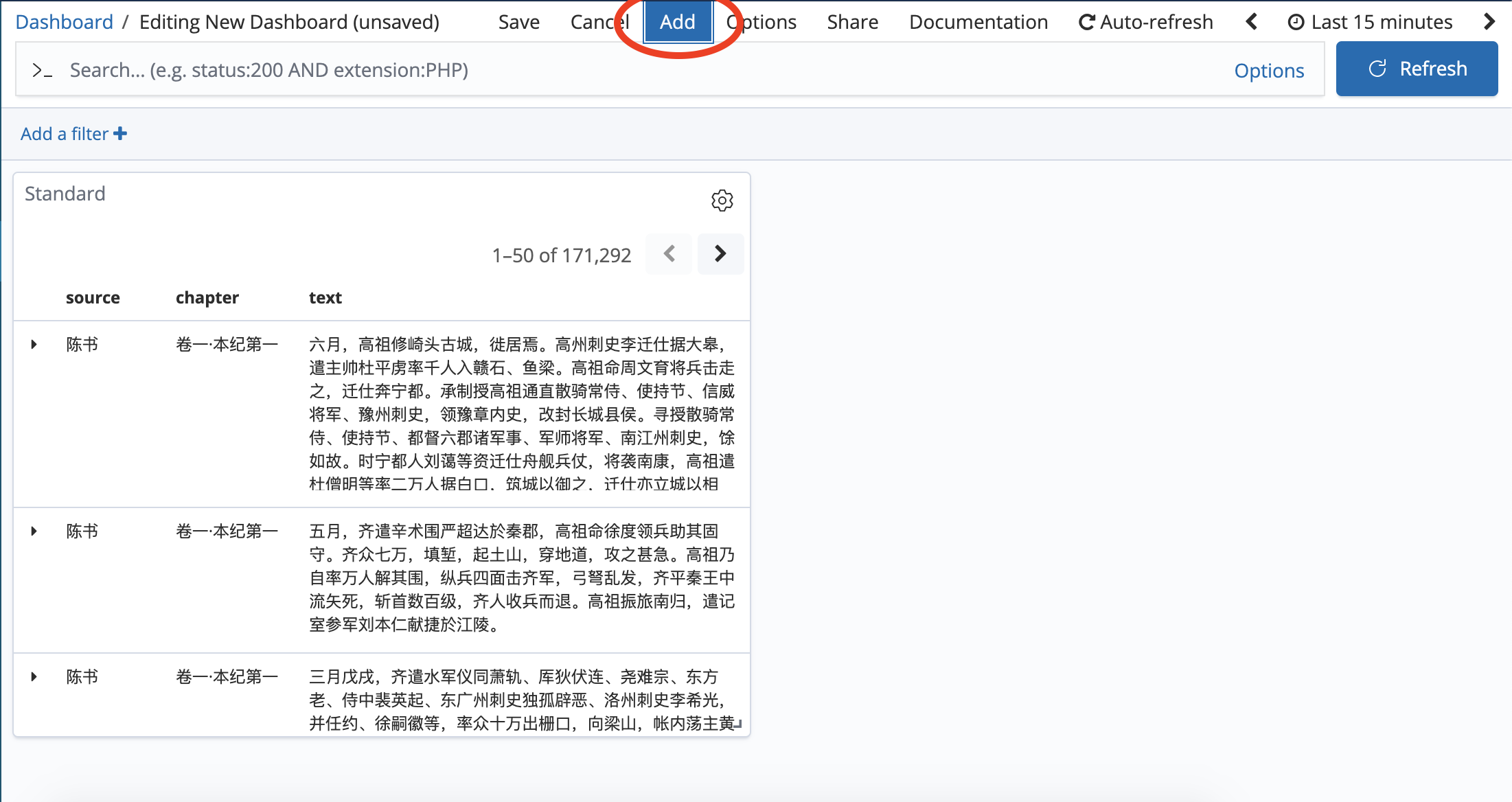The width and height of the screenshot is (1512, 802).
Task: Open the Share menu item
Action: (x=852, y=22)
